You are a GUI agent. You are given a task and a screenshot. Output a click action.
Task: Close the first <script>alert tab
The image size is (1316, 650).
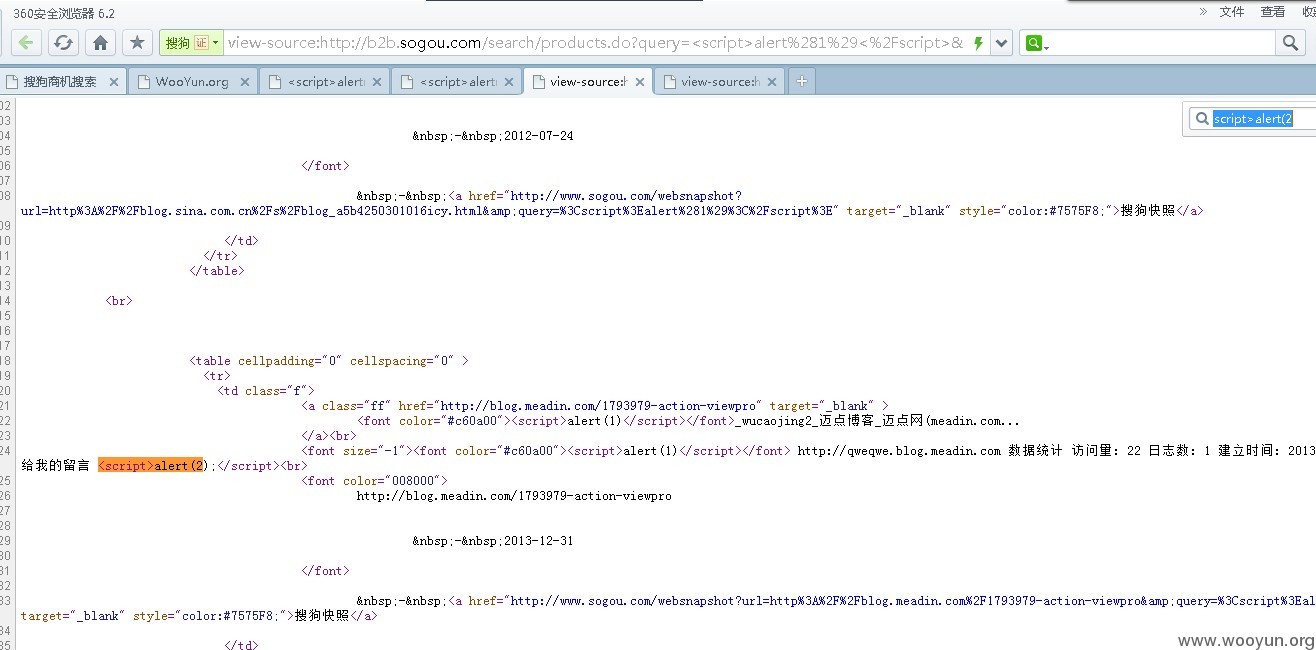tap(377, 82)
